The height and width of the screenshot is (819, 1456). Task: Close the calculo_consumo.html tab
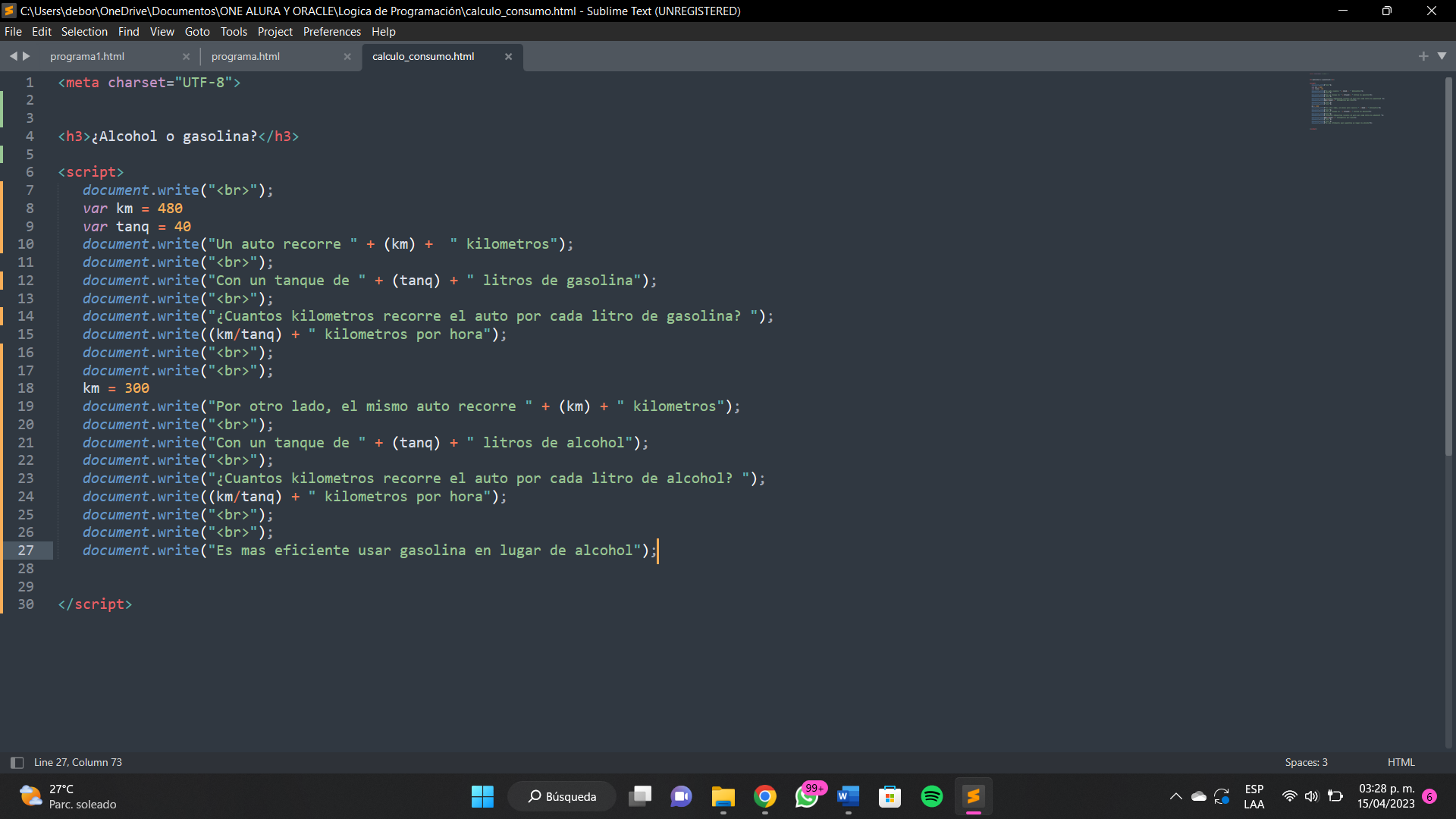509,57
